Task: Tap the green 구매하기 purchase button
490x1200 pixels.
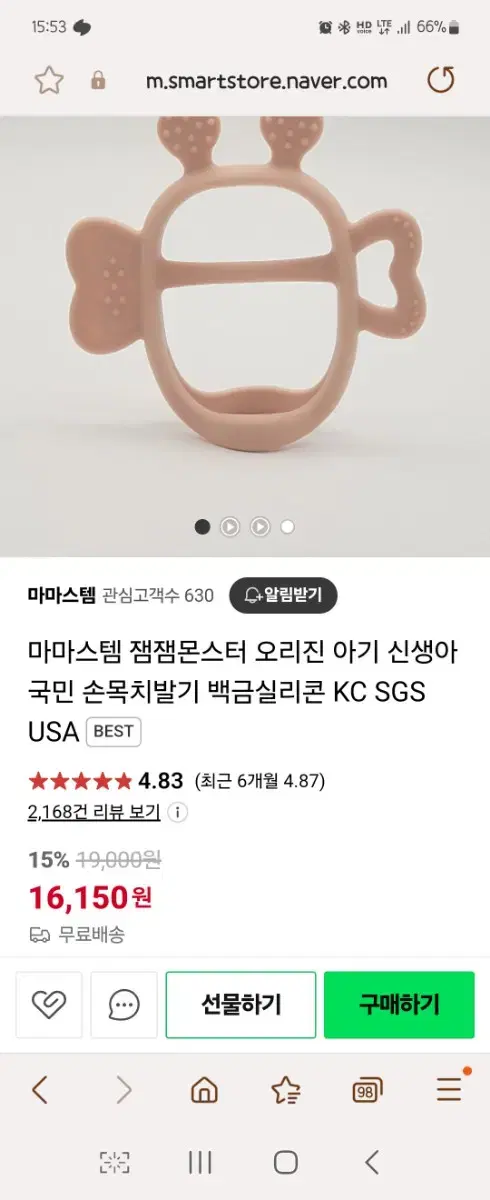Action: coord(399,1004)
